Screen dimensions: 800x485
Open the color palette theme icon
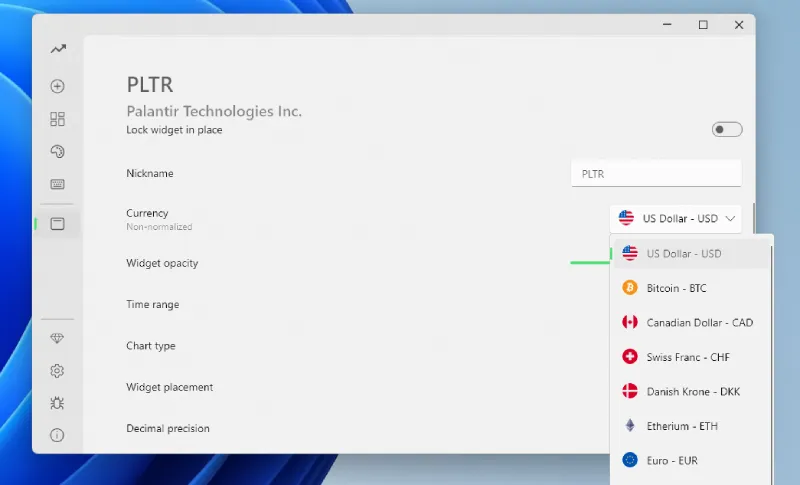coord(58,152)
